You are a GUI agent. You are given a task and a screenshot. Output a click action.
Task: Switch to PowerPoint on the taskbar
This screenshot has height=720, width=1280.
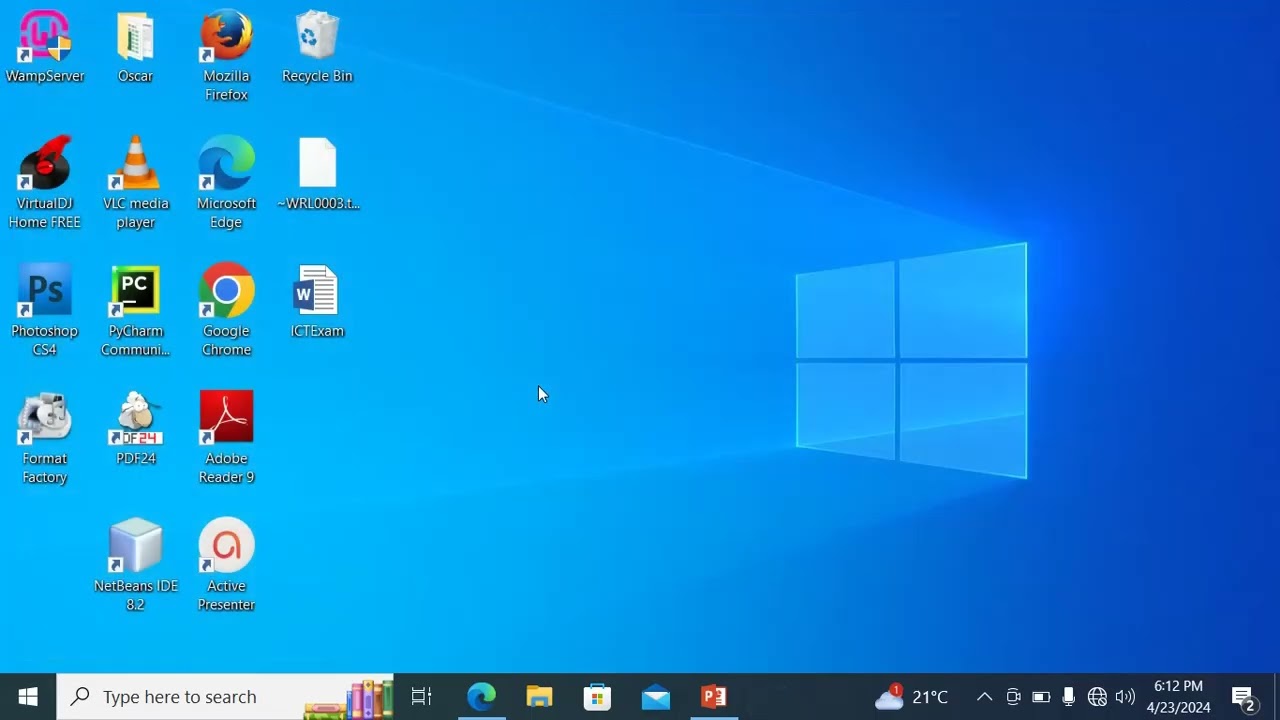tap(714, 697)
